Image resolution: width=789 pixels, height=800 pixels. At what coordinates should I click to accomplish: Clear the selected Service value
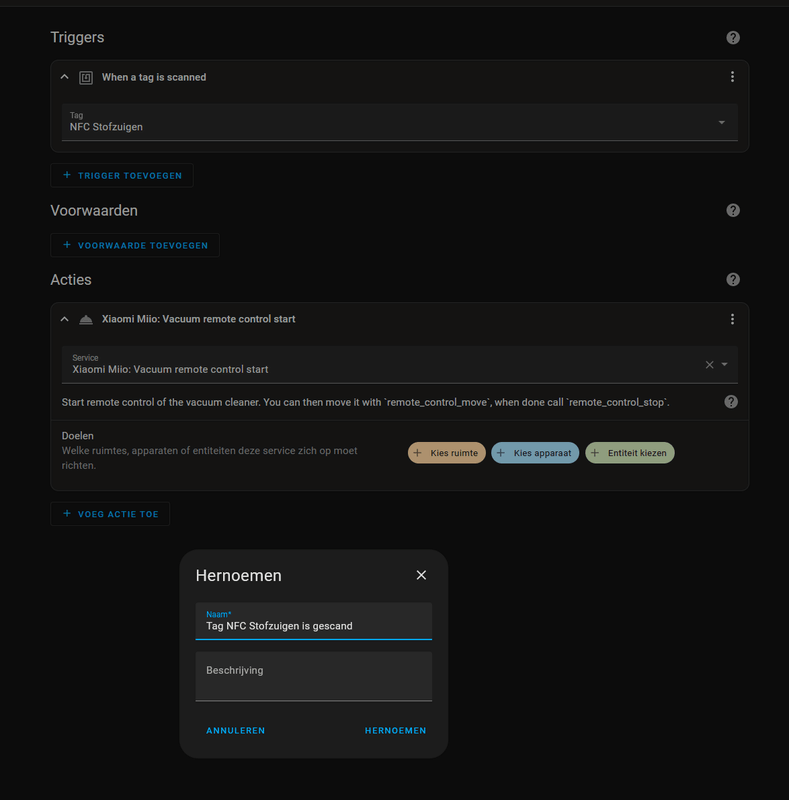pos(709,364)
